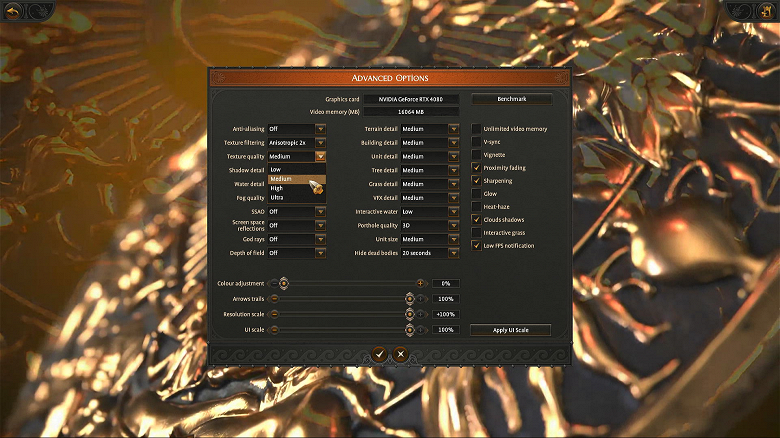Screen dimensions: 780x438
Task: Click the Colour adjustment percentage field
Action: pos(446,284)
